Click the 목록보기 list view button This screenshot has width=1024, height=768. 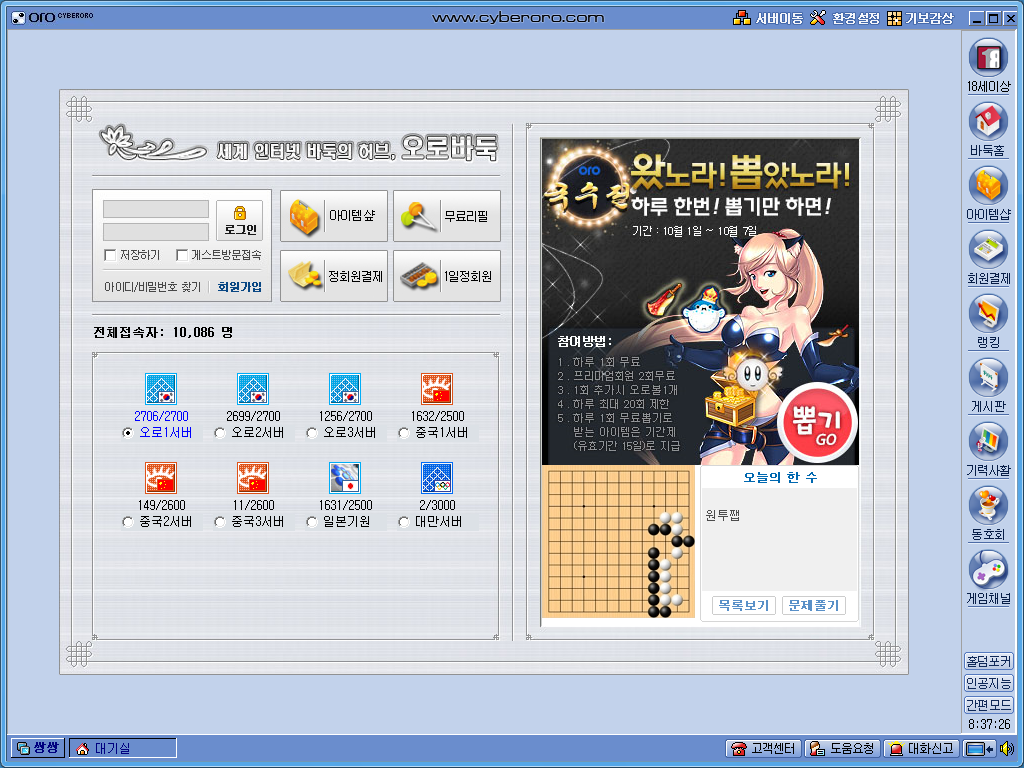[743, 605]
